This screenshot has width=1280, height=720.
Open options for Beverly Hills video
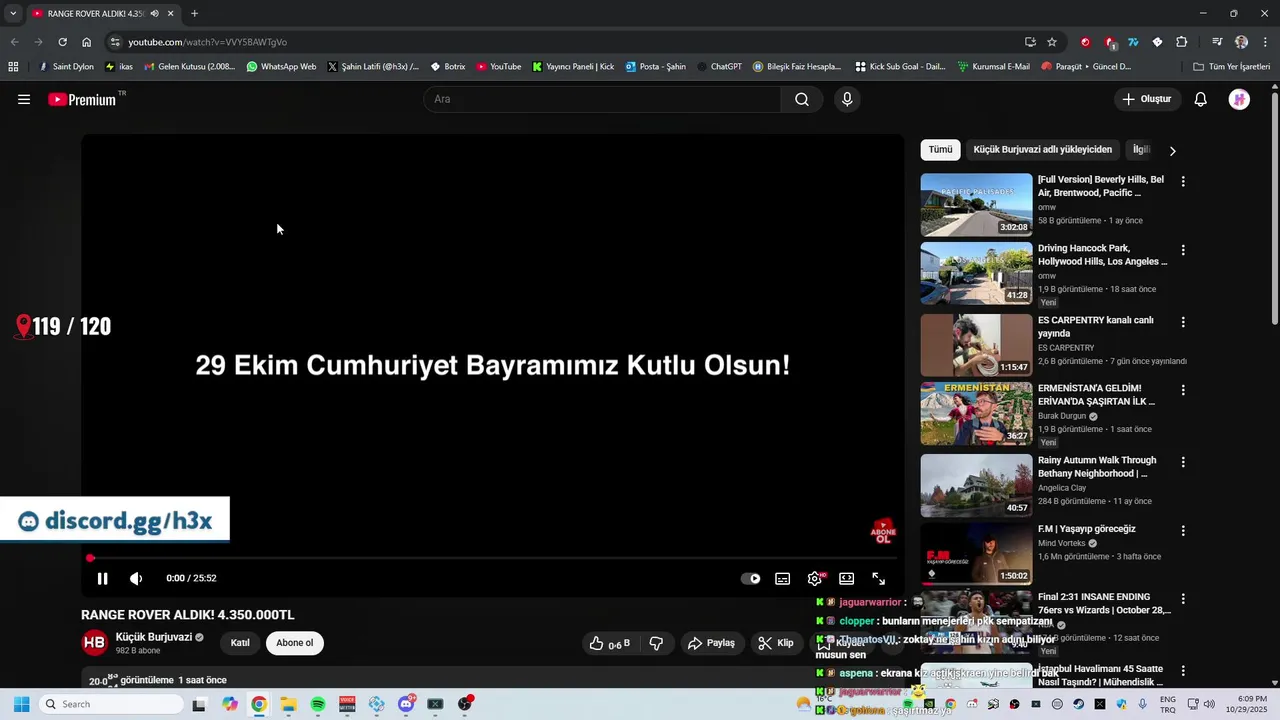tap(1183, 182)
